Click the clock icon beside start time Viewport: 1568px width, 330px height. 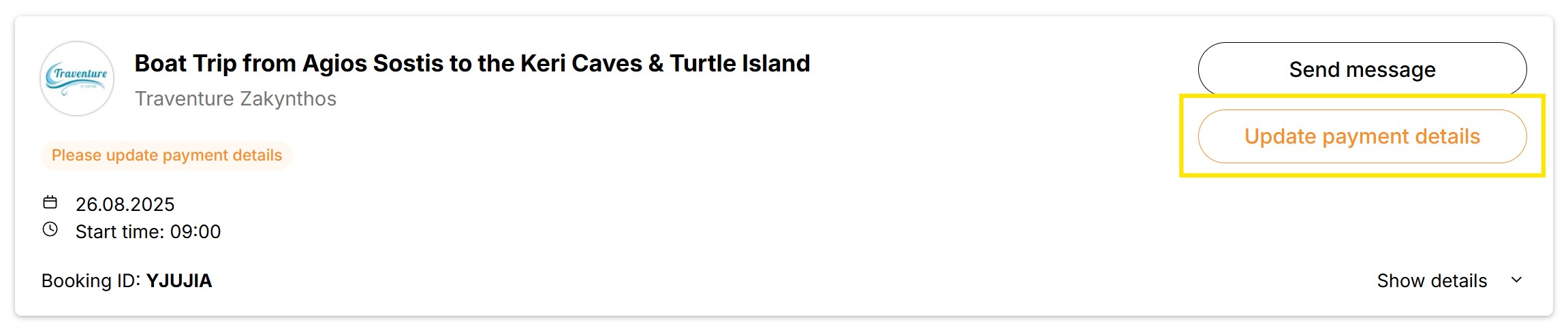pos(50,229)
